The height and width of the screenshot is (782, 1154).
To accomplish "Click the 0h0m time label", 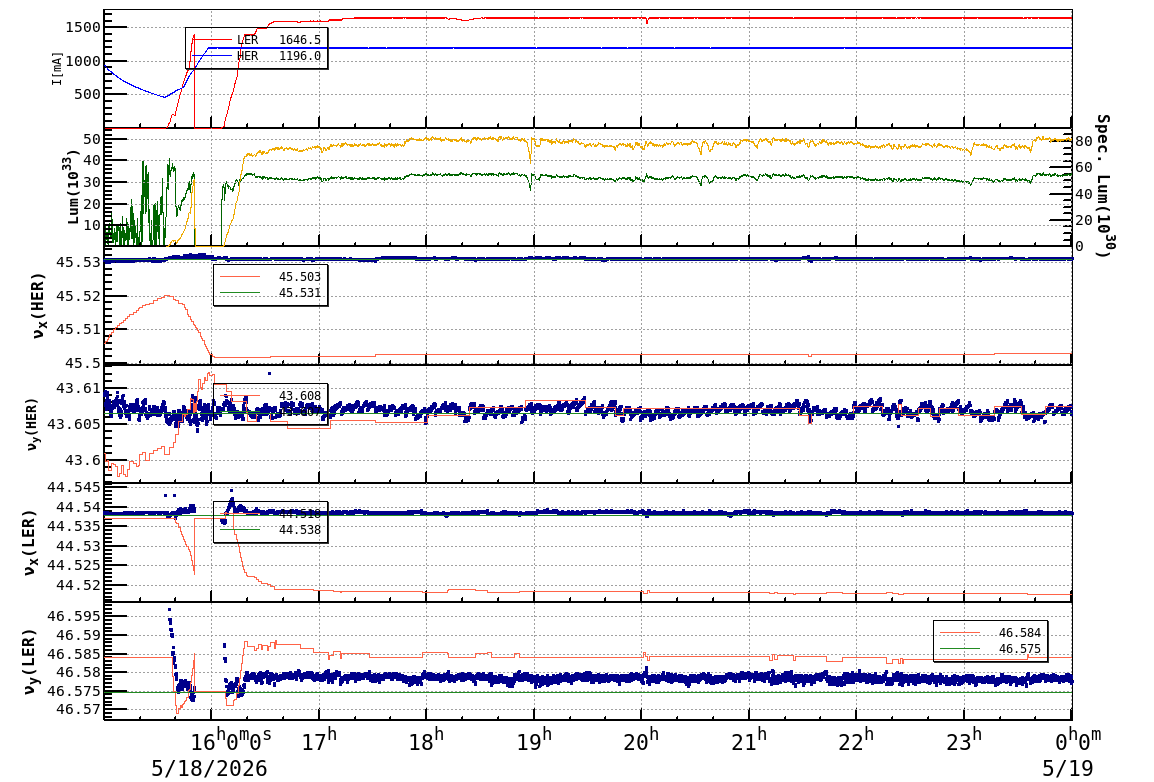I will point(1077,739).
